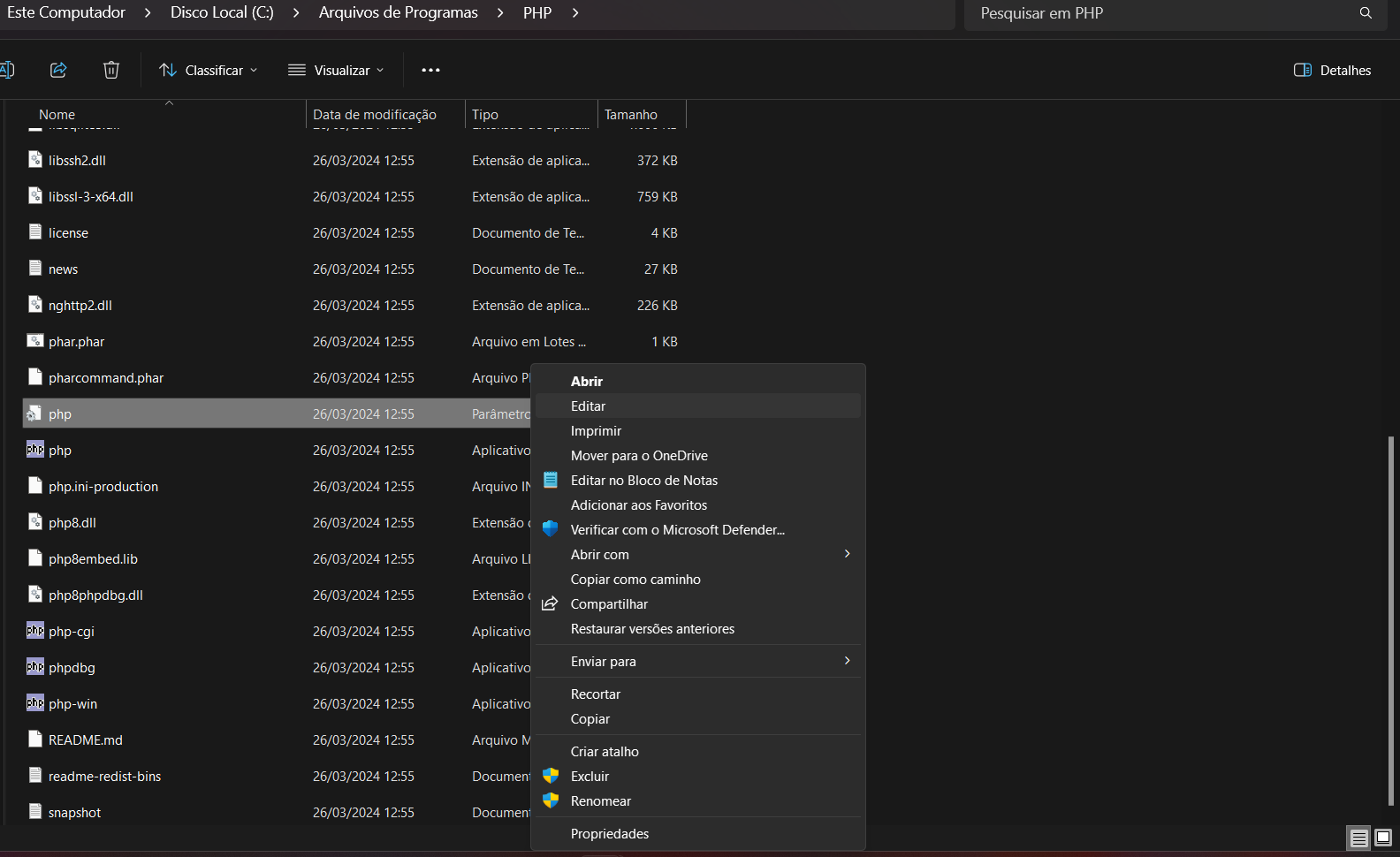Screen dimensions: 1400x857
Task: Click the rename icon in the toolbar
Action: pyautogui.click(x=6, y=70)
